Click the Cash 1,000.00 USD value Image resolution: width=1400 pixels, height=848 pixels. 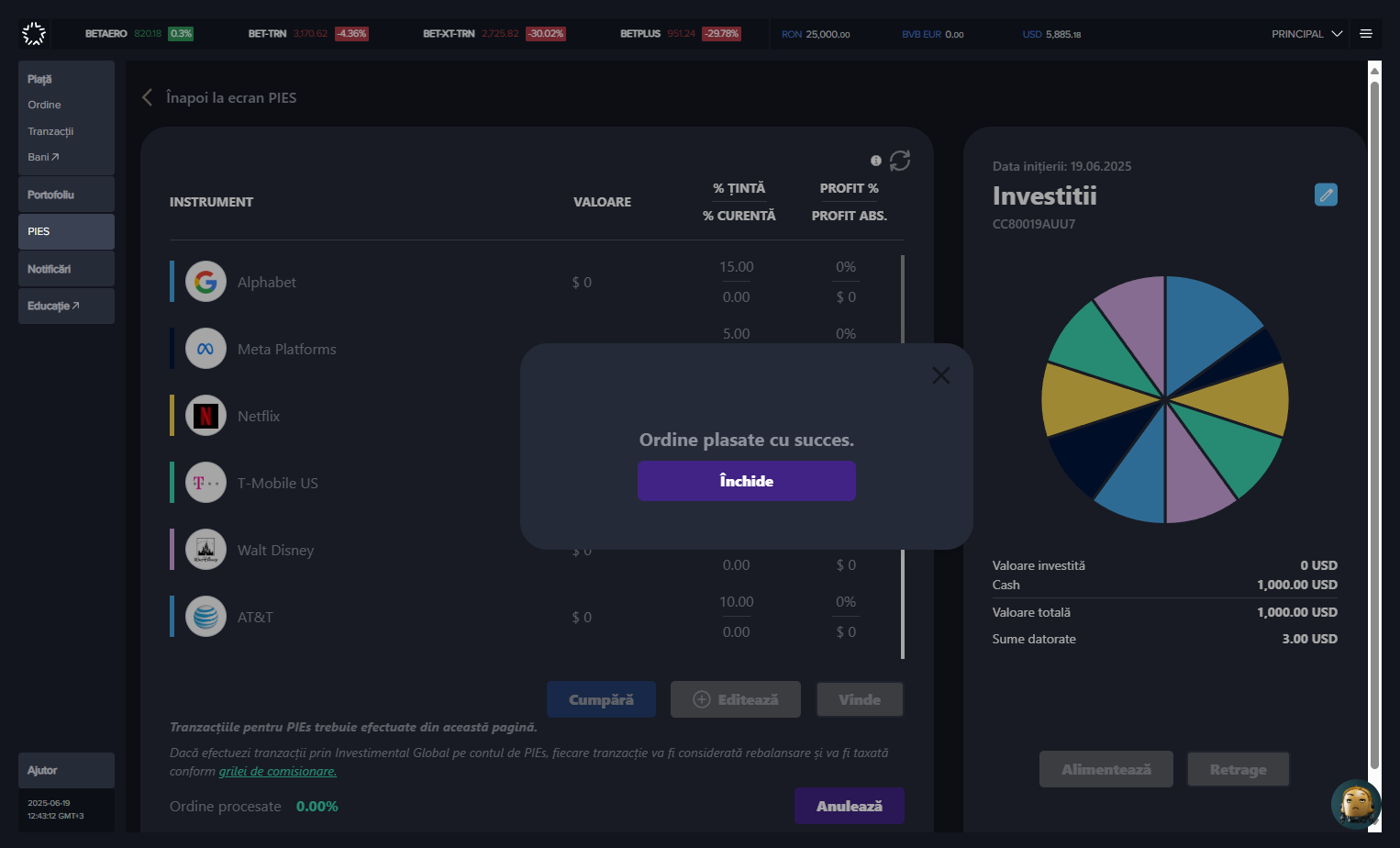[1297, 585]
